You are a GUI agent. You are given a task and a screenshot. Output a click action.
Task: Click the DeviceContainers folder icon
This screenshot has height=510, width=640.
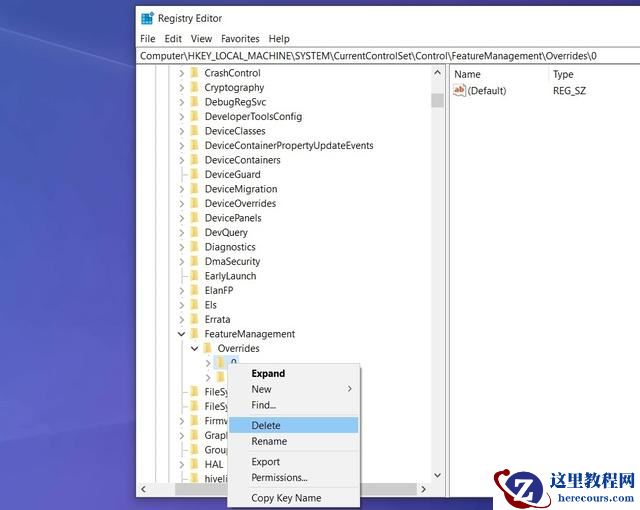(195, 160)
